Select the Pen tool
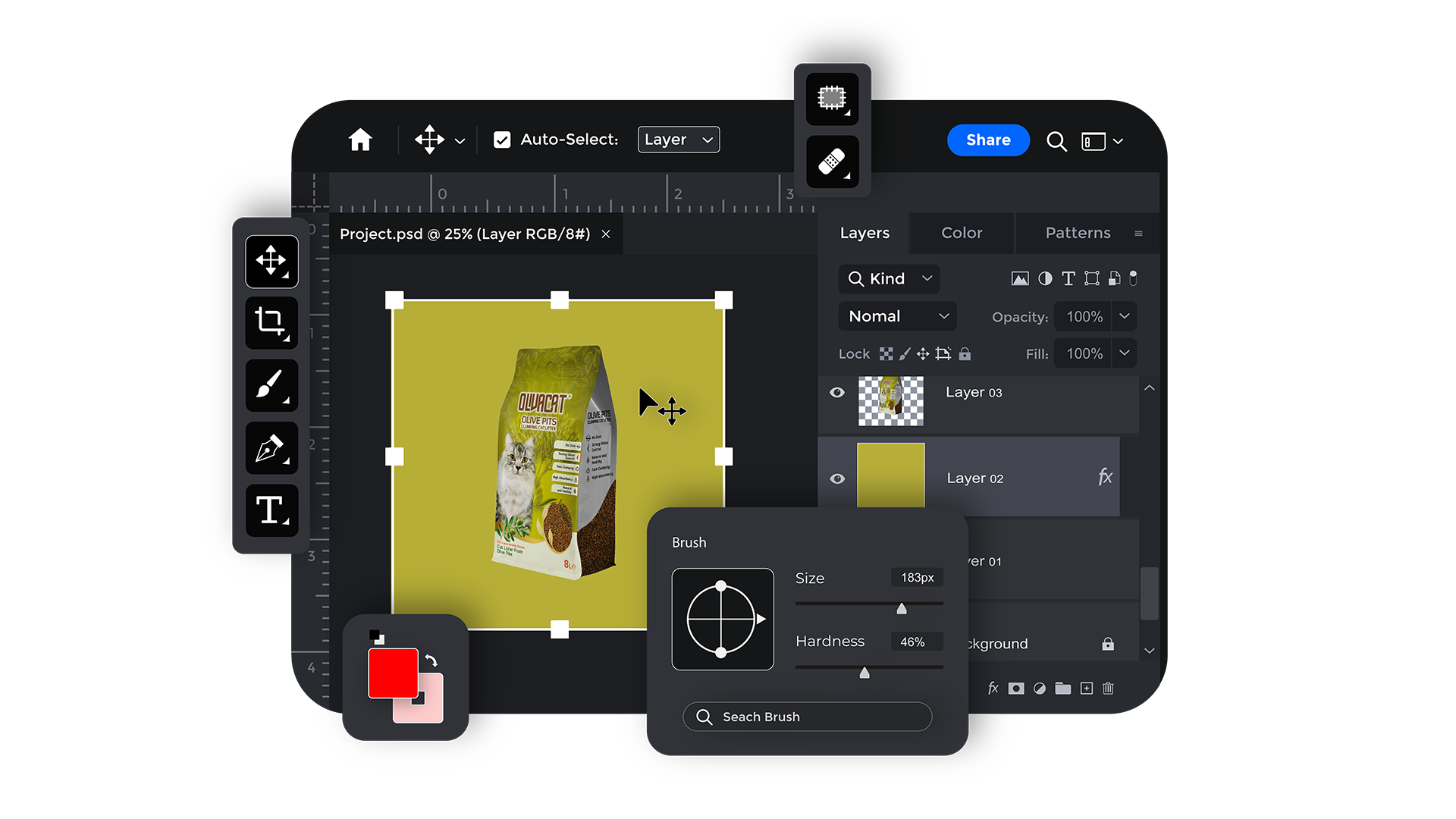1456x819 pixels. pos(271,448)
